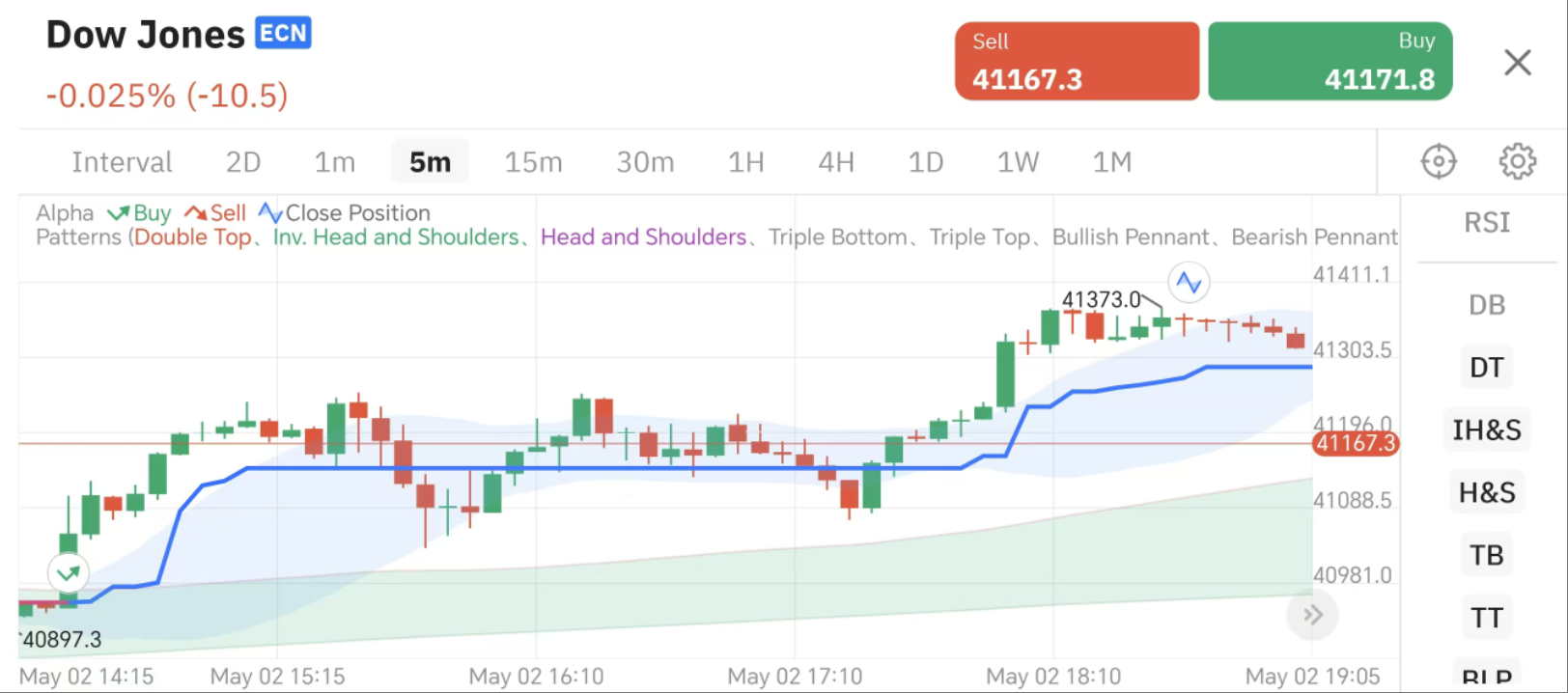Click the ECN badge next to title

click(283, 34)
